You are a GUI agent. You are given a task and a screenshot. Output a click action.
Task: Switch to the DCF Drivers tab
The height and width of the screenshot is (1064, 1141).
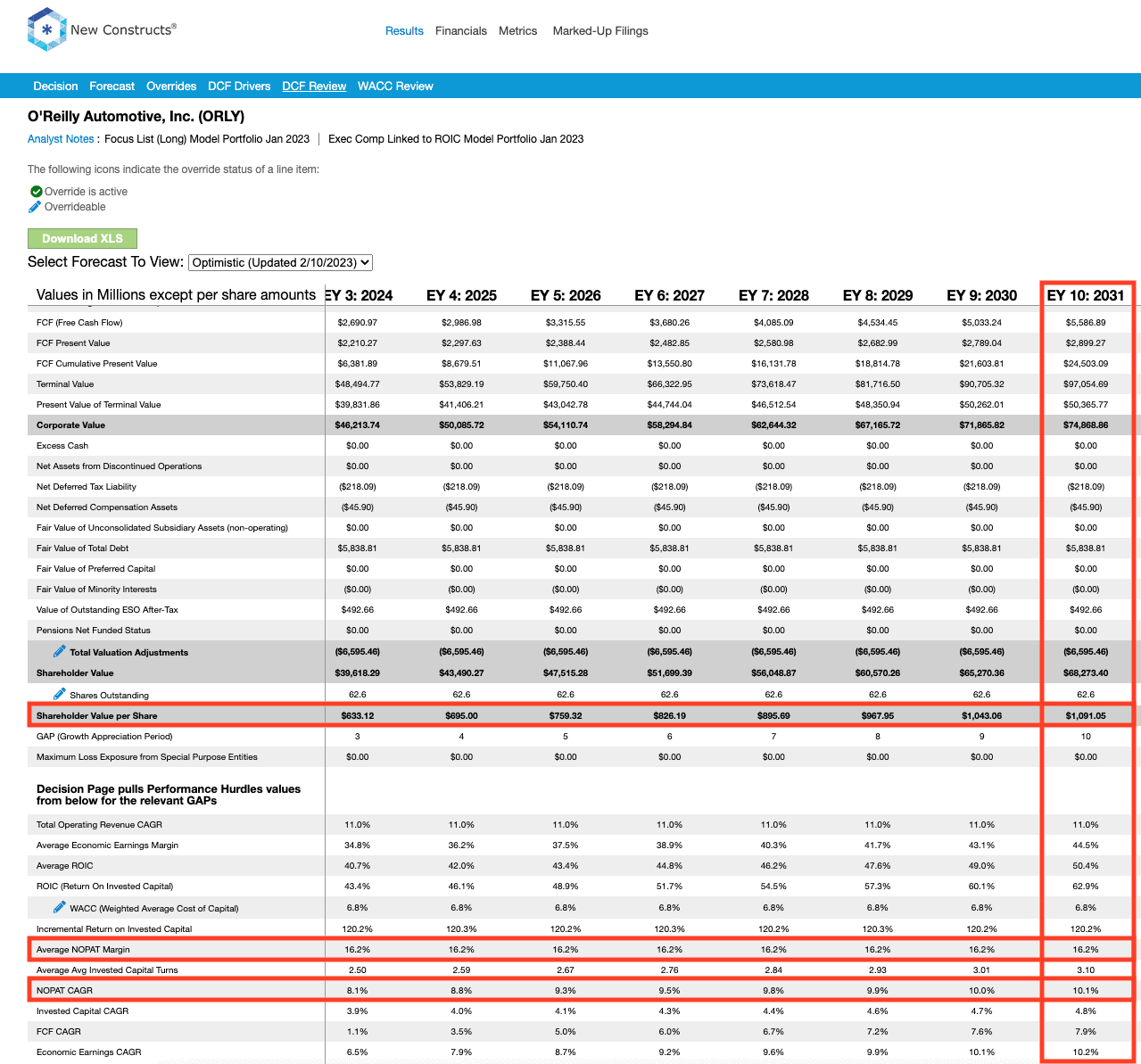239,87
